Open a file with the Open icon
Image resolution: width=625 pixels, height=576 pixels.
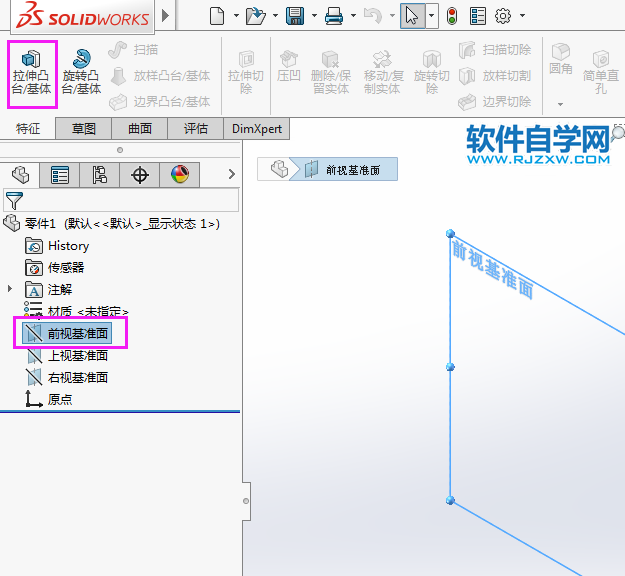coord(256,16)
